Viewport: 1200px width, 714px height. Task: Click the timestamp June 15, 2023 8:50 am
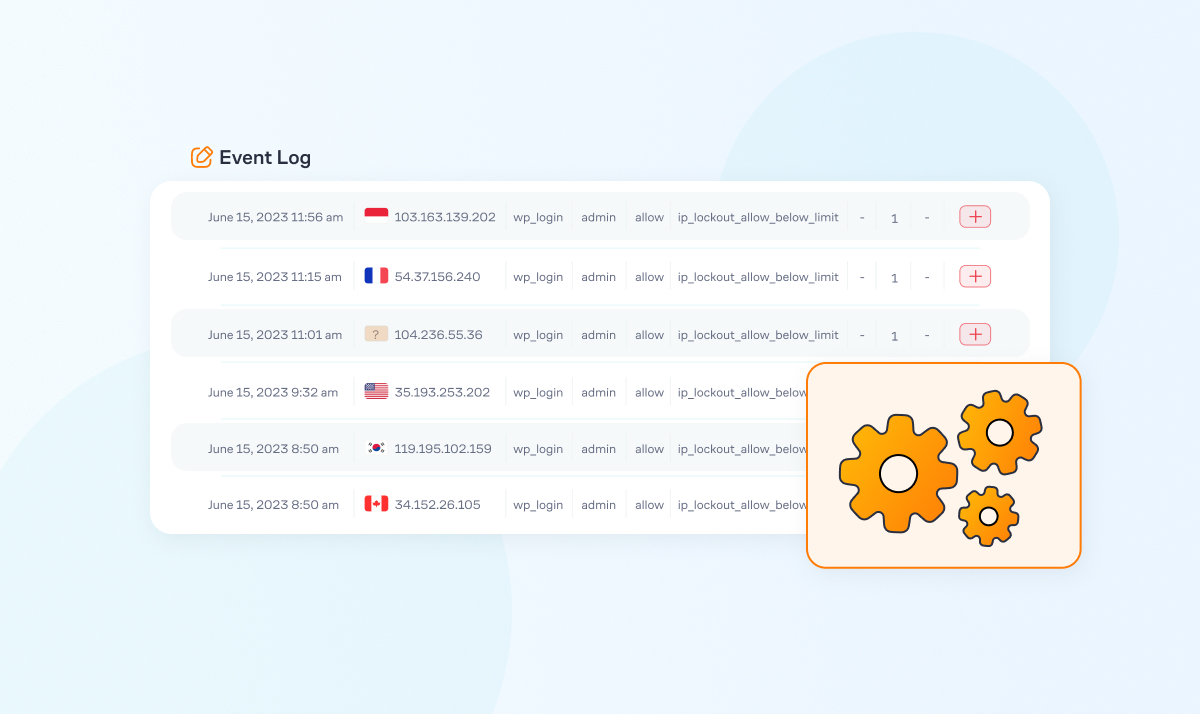[x=274, y=504]
